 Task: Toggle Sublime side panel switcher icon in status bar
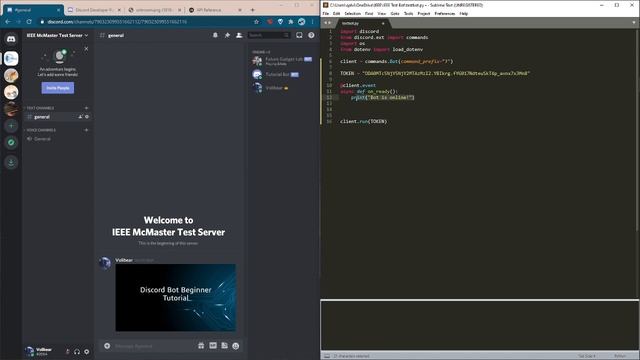coord(327,356)
